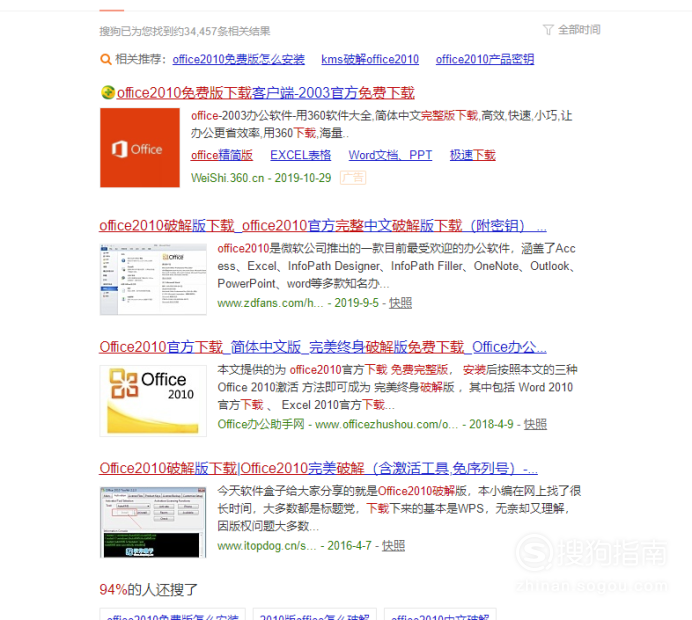Click the itopdog activation tool thumbnail
692x620 pixels.
click(153, 522)
